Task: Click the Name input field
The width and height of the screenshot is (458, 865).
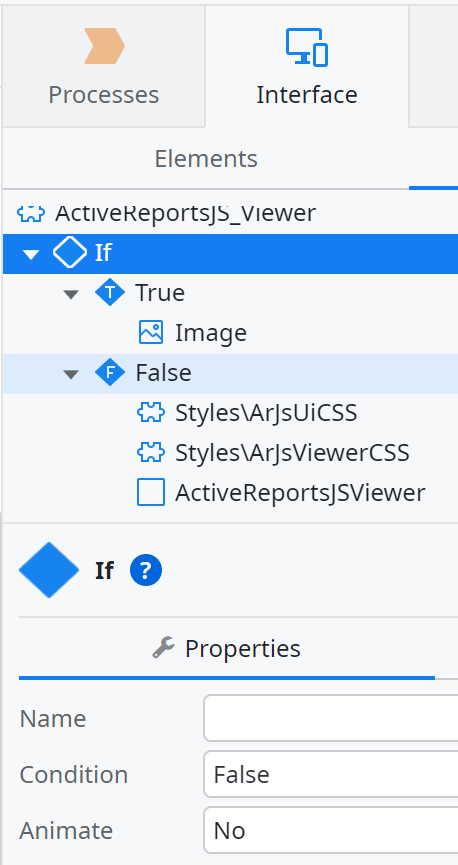Action: [x=331, y=718]
